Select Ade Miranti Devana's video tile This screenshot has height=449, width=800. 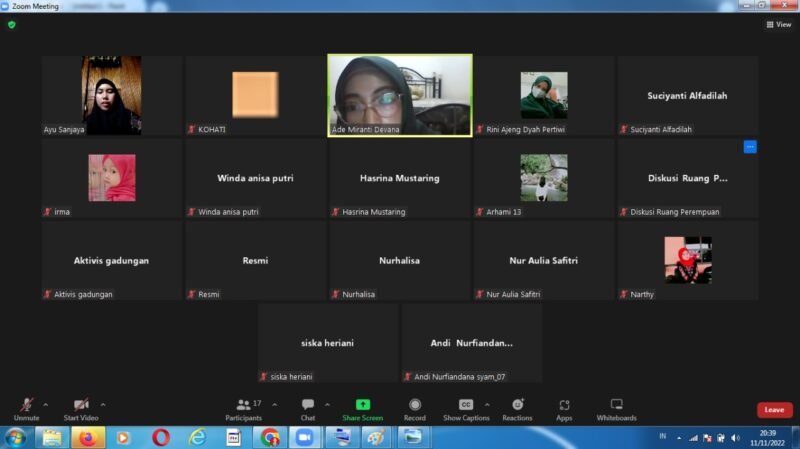tap(400, 94)
